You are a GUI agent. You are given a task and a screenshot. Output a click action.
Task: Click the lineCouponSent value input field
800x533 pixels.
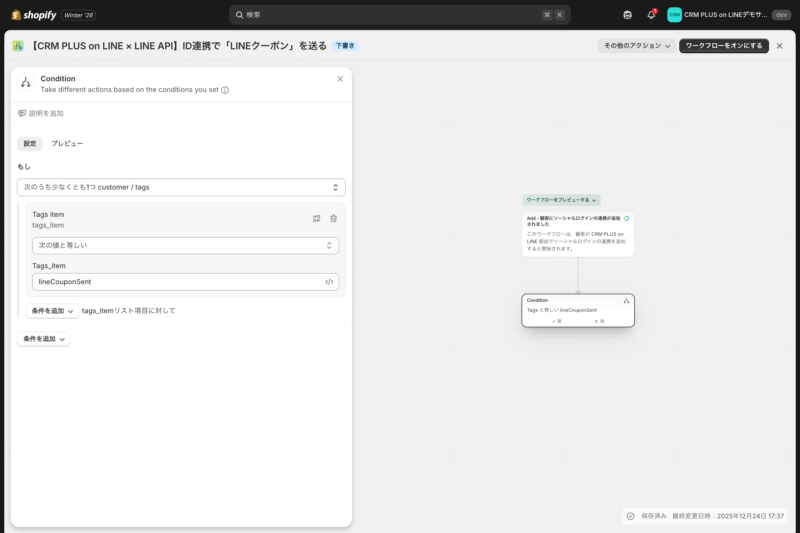coord(175,282)
